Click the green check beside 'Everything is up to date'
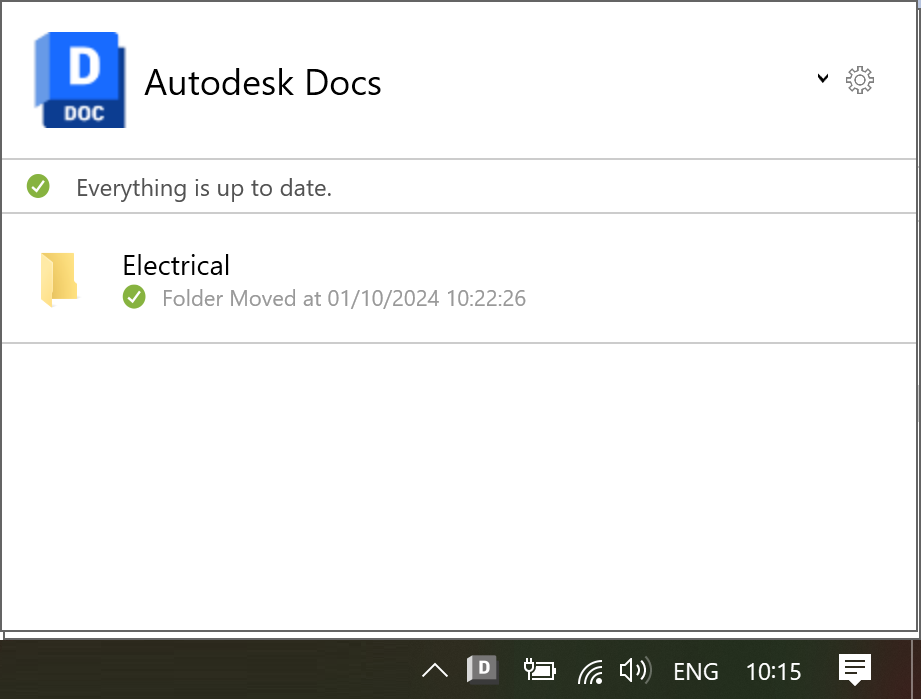 38,186
